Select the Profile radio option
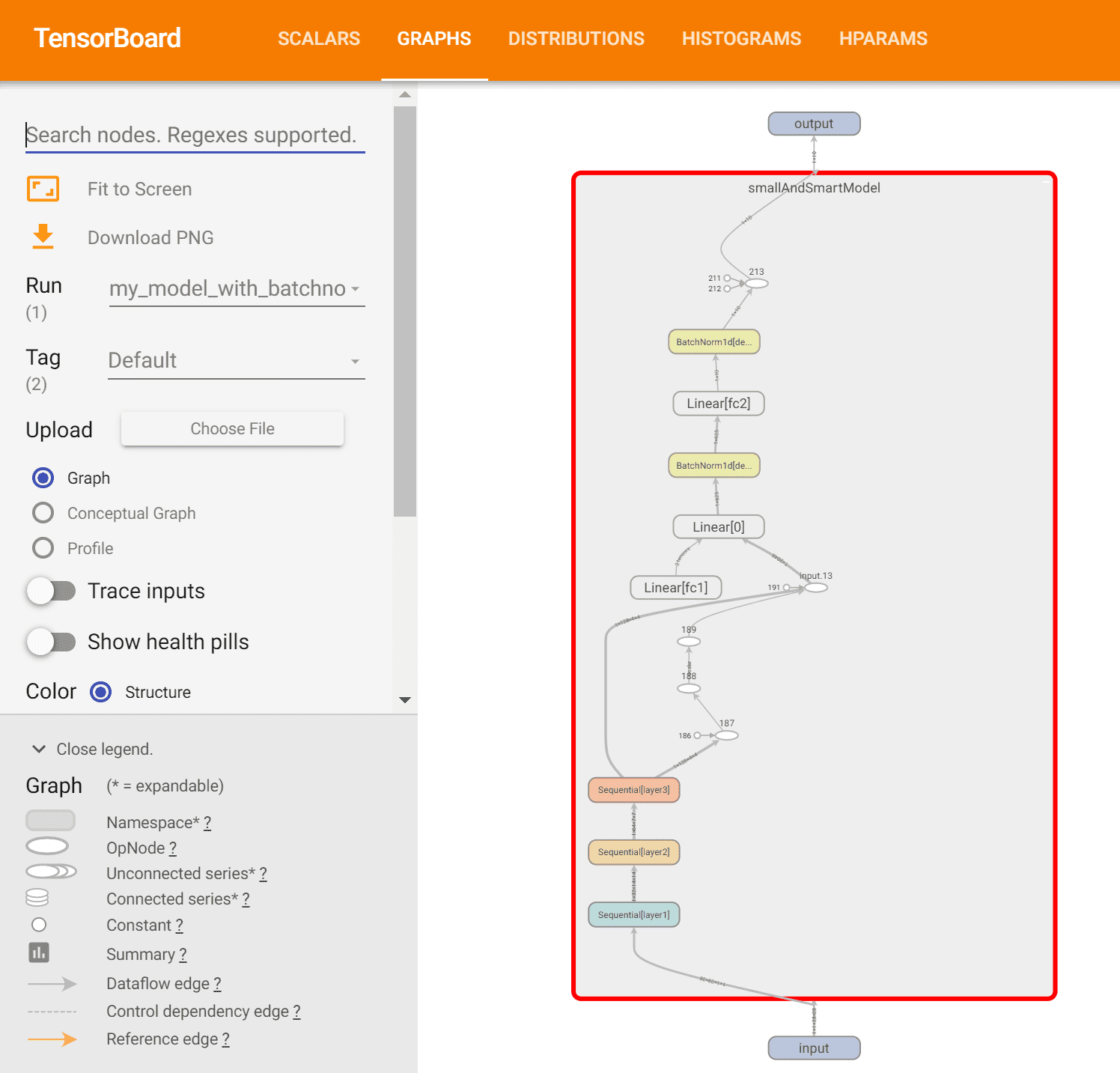Screen dimensions: 1120x1073 (x=43, y=548)
